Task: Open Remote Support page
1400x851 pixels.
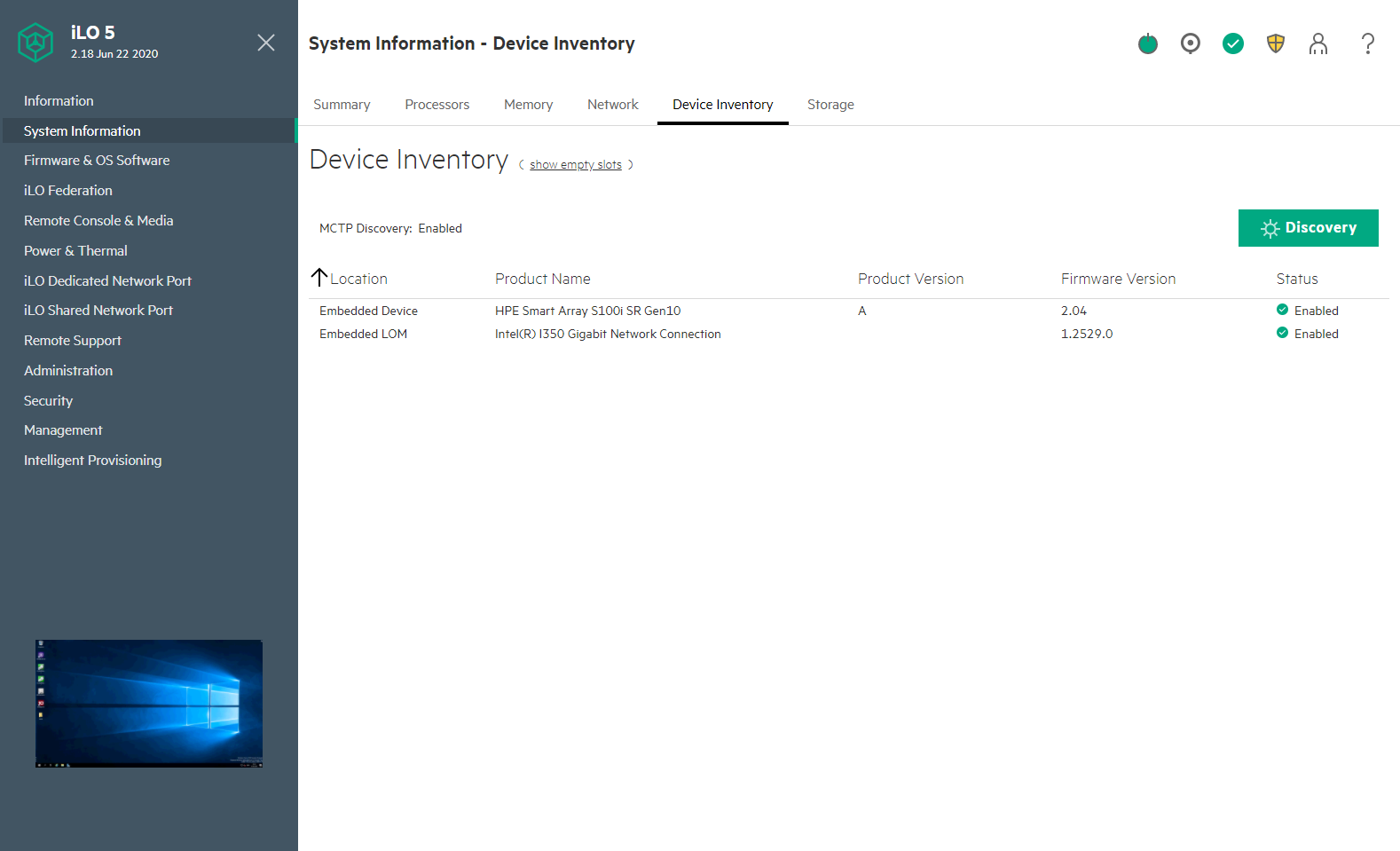Action: coord(73,341)
